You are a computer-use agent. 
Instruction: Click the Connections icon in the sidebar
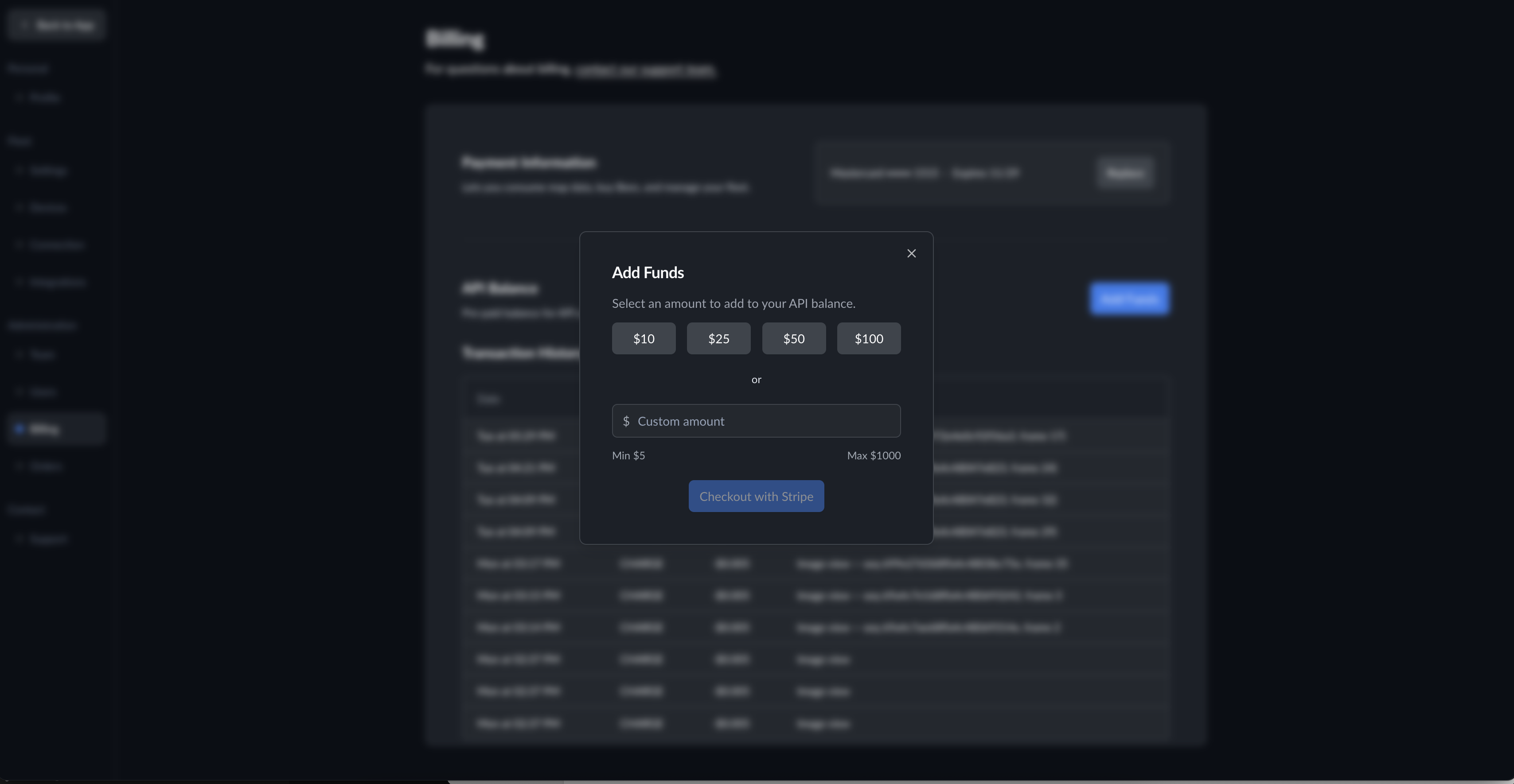click(20, 245)
